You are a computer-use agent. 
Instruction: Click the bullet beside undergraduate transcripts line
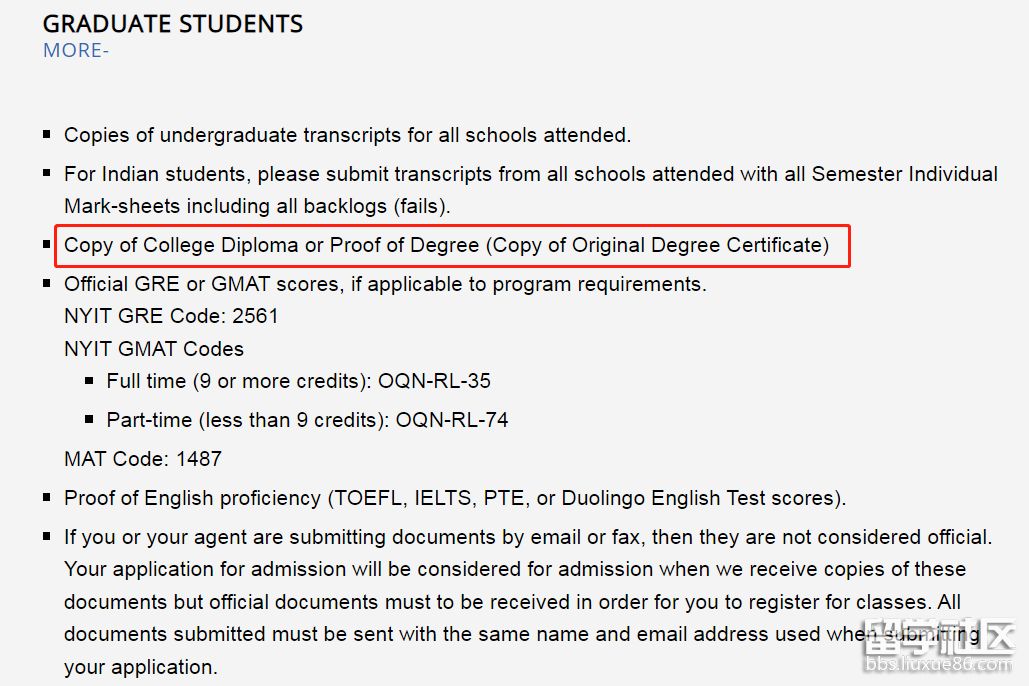(x=47, y=133)
